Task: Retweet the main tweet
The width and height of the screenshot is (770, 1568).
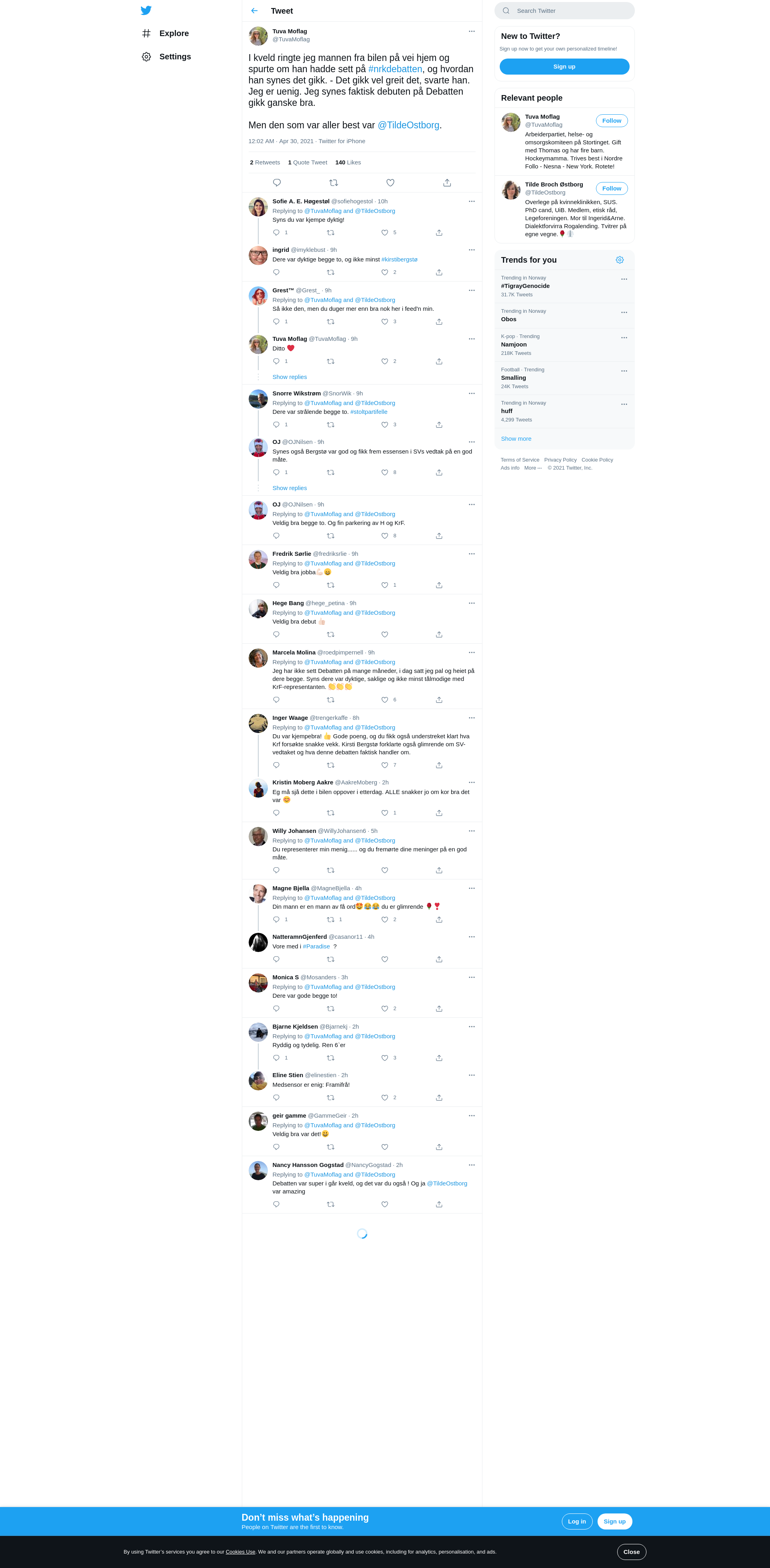Action: click(334, 182)
